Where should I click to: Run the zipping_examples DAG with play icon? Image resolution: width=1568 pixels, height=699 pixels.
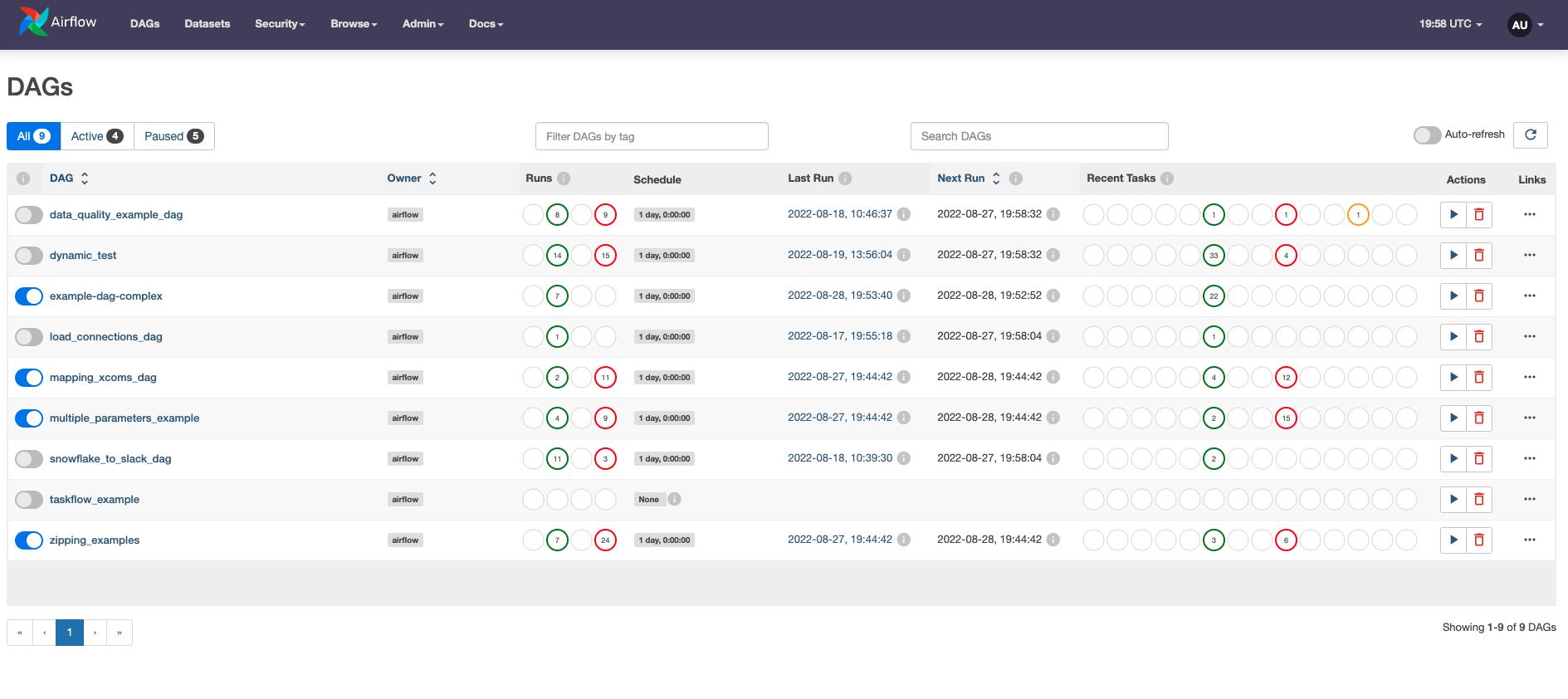(x=1453, y=540)
